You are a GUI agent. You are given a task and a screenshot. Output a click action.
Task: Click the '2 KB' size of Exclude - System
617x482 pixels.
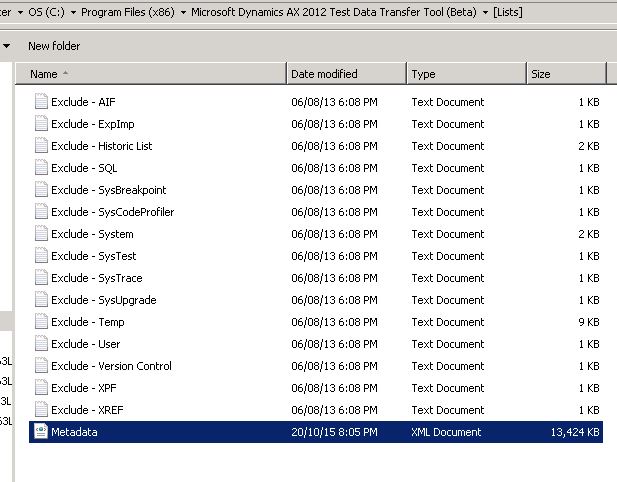click(x=589, y=234)
